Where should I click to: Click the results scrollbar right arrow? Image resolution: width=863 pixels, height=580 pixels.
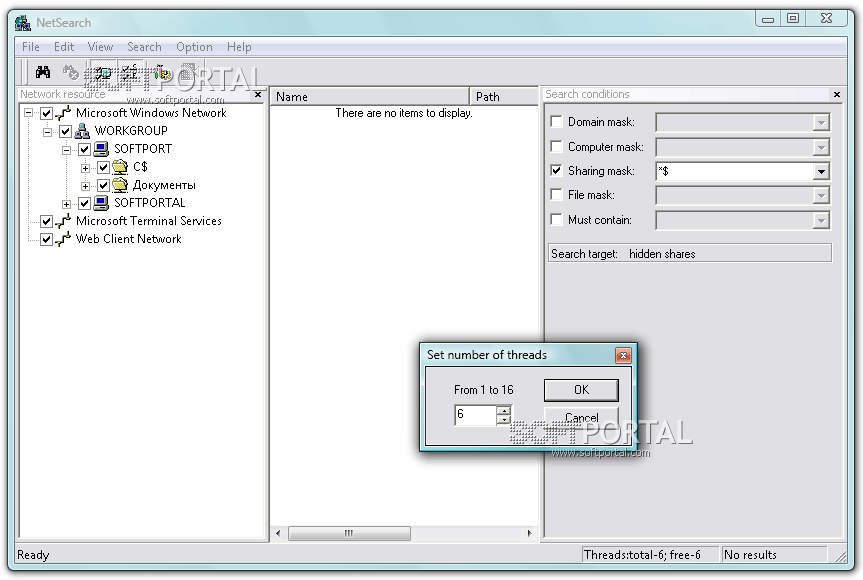[529, 533]
